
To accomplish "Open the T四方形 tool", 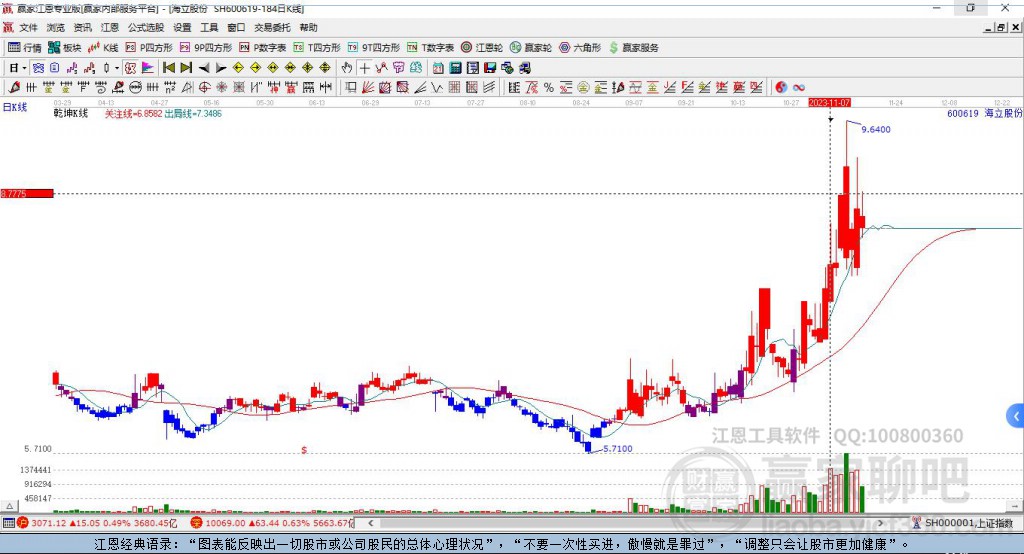I will (x=317, y=48).
